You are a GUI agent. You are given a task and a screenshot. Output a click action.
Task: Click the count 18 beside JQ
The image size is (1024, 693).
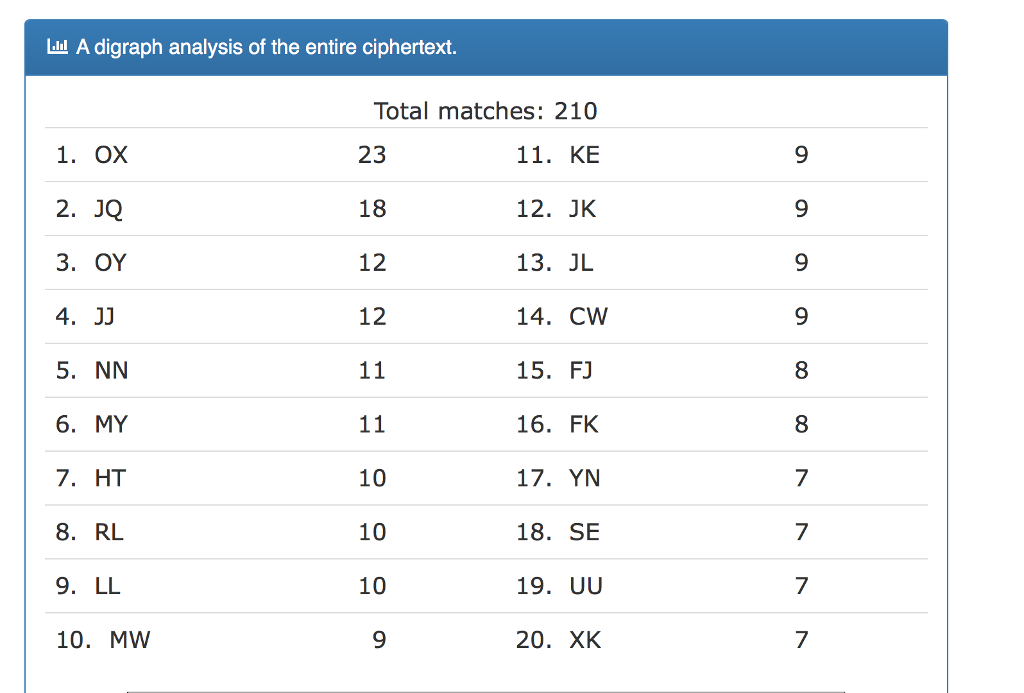click(x=372, y=209)
